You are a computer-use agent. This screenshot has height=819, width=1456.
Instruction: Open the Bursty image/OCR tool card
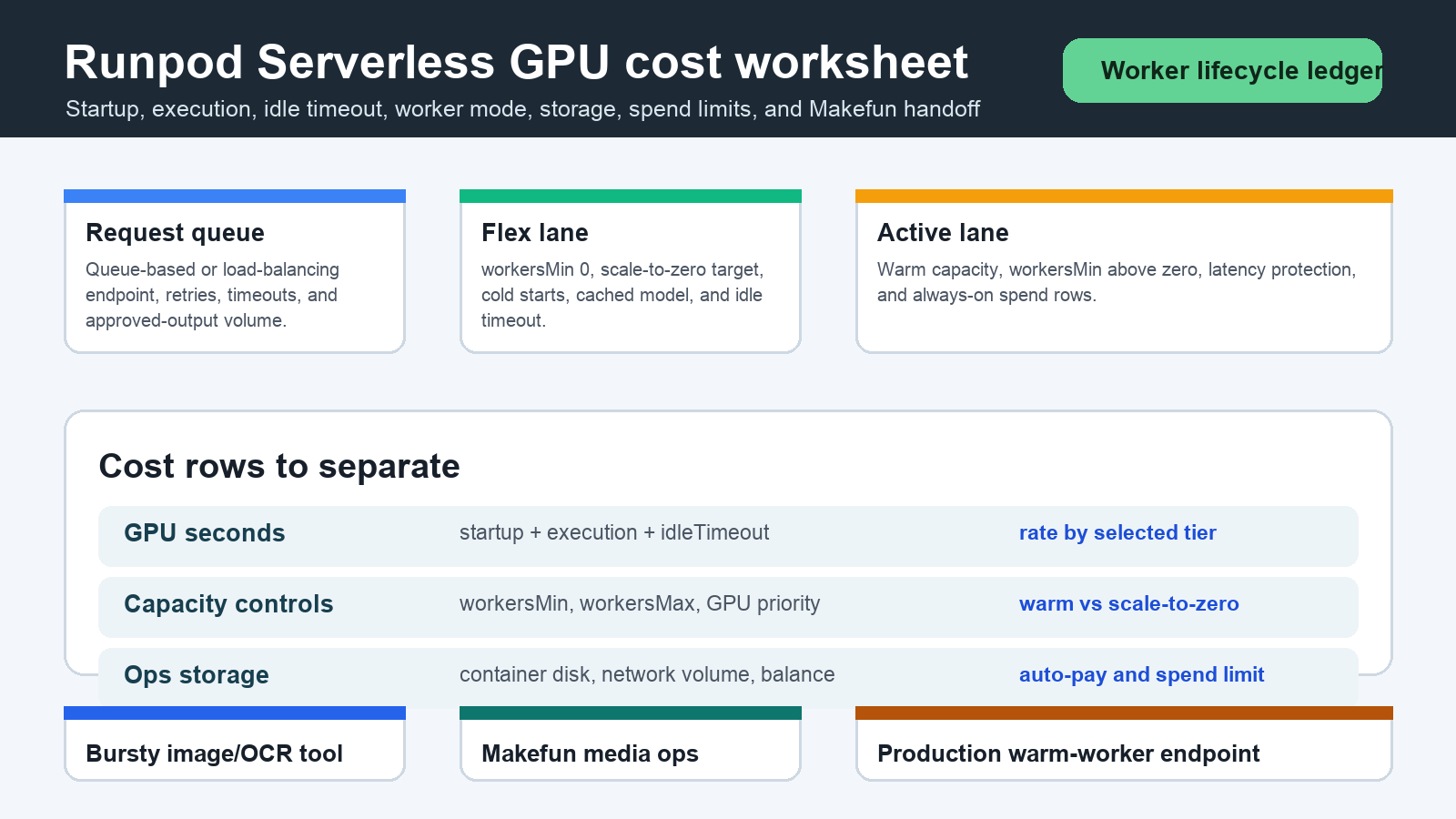click(235, 743)
